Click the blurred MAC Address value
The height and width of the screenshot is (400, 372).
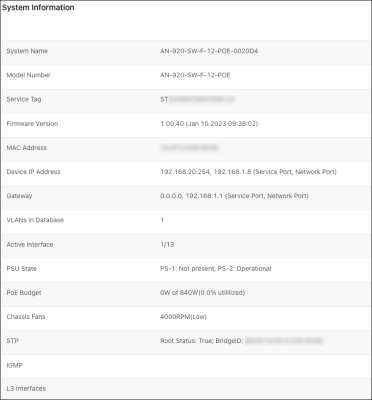coord(189,148)
